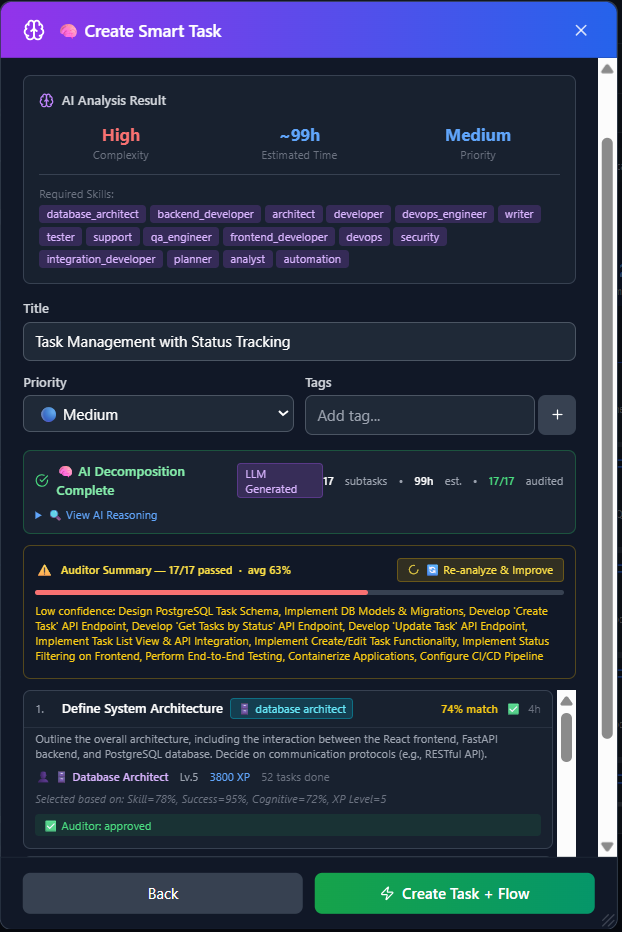
Task: Click the LLM Generated badge
Action: (x=279, y=481)
